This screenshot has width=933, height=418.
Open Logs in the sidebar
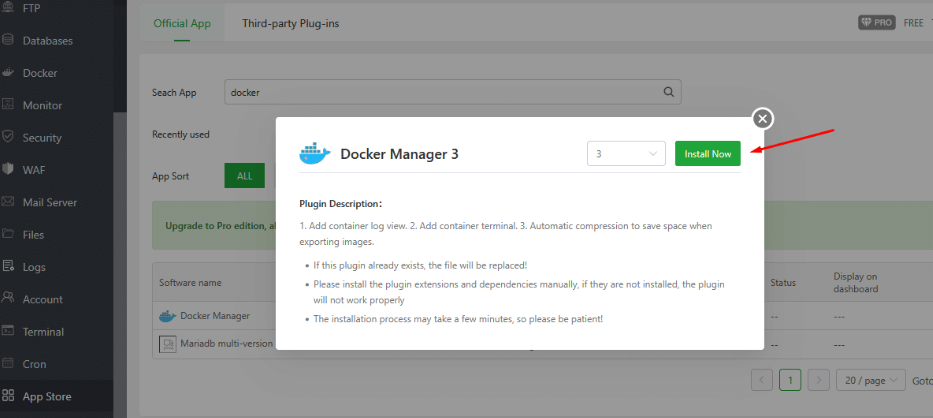34,267
